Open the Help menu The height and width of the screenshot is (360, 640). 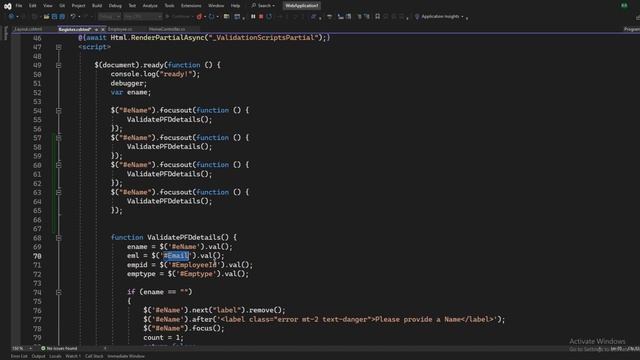[x=236, y=6]
